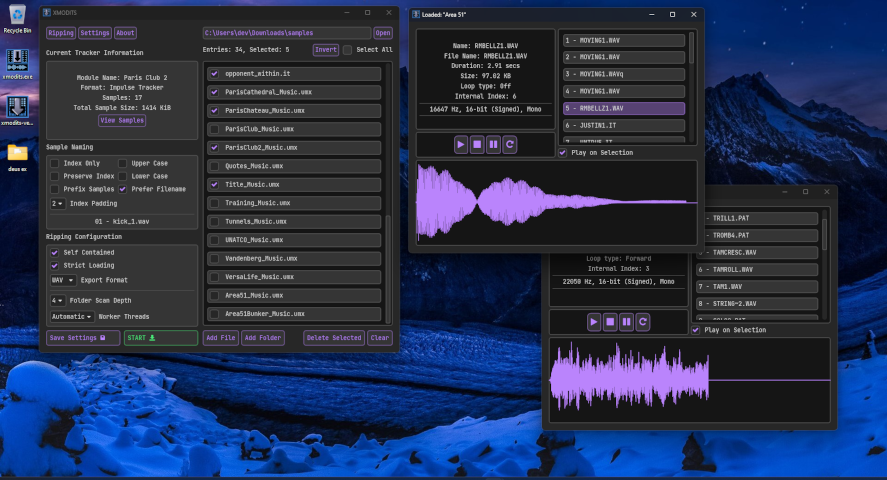
Task: Open the Automatic Worker Threads dropdown
Action: (72, 316)
